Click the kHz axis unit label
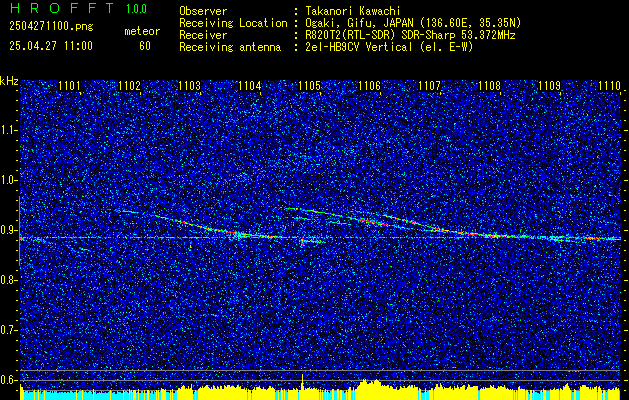This screenshot has height=400, width=629. (9, 81)
